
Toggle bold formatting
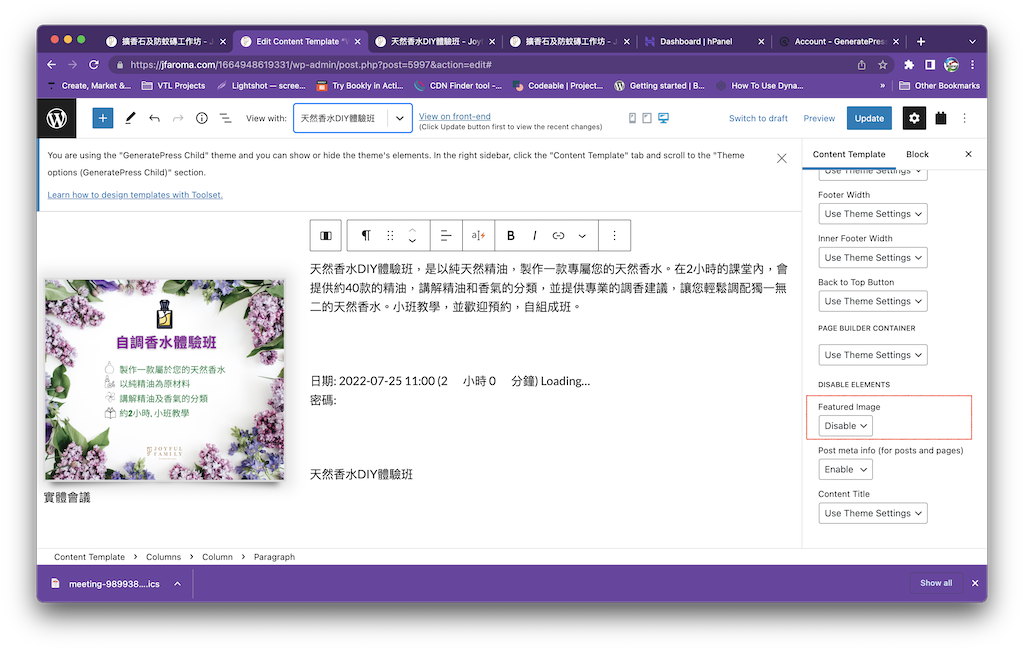pos(511,236)
